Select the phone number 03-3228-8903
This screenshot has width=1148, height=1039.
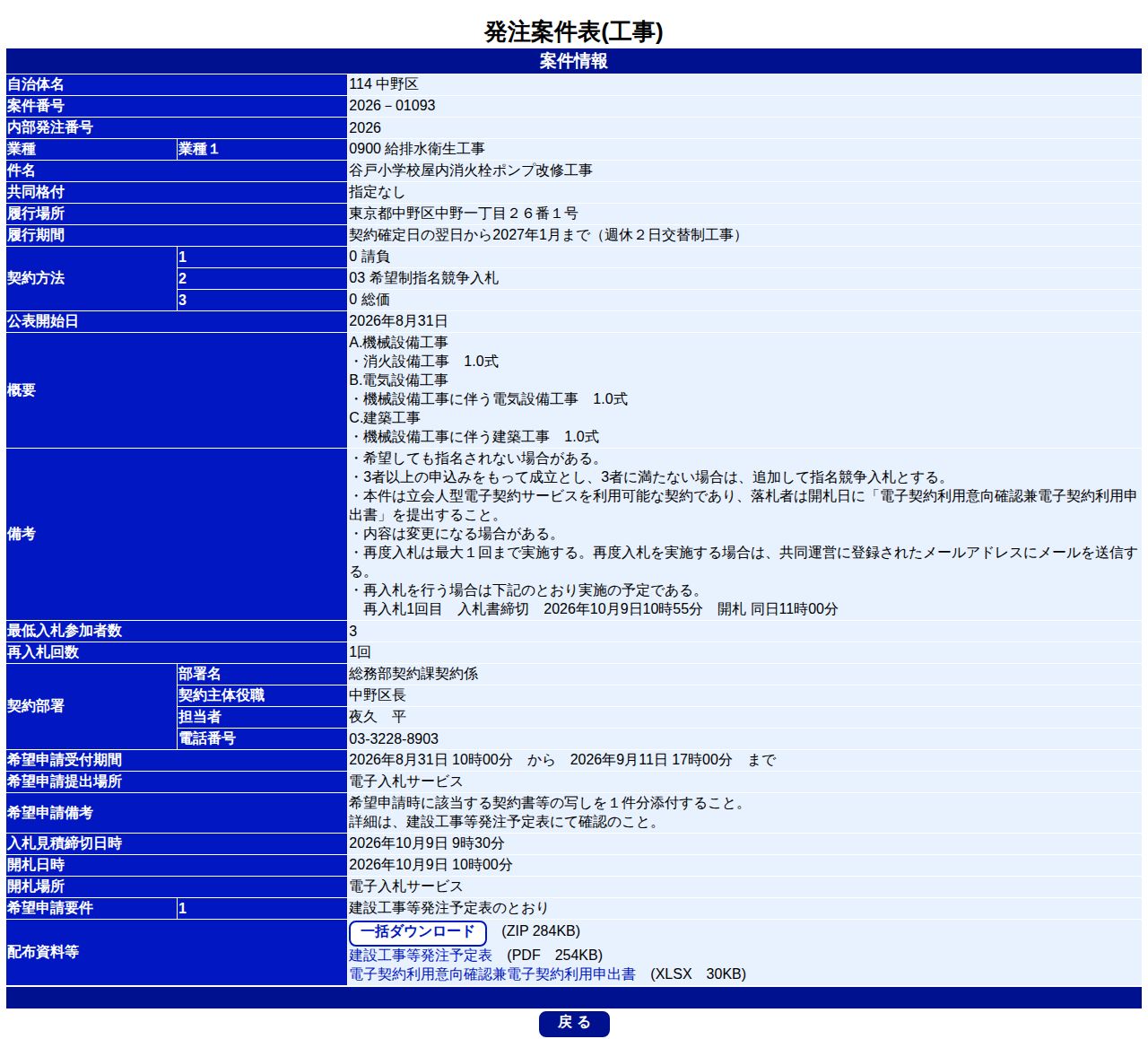pos(394,738)
